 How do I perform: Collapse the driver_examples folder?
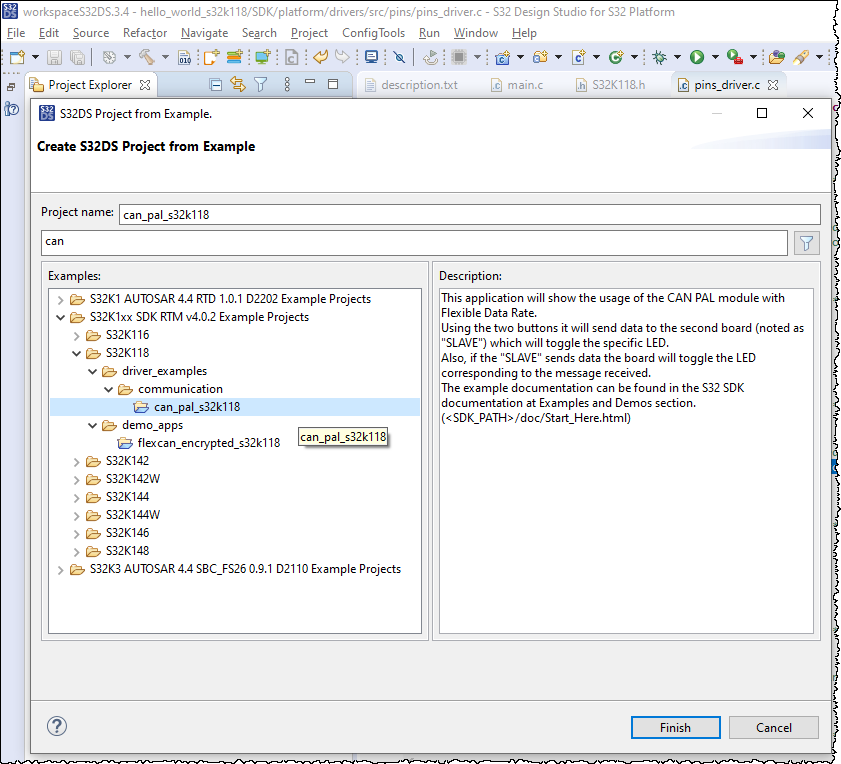92,371
